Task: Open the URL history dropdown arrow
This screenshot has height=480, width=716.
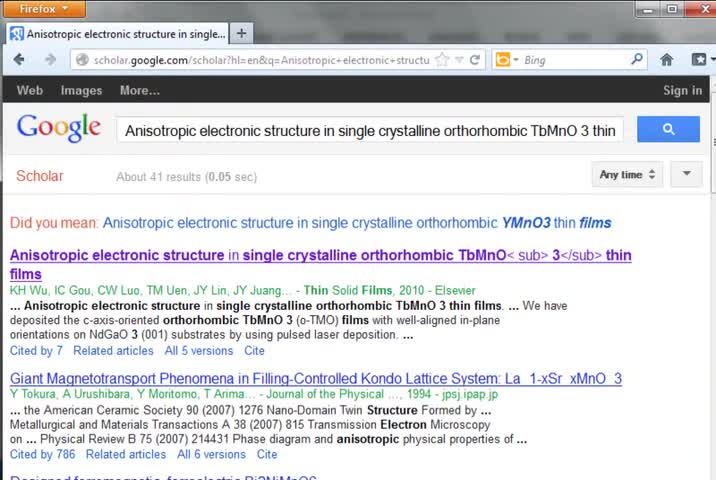Action: coord(460,60)
